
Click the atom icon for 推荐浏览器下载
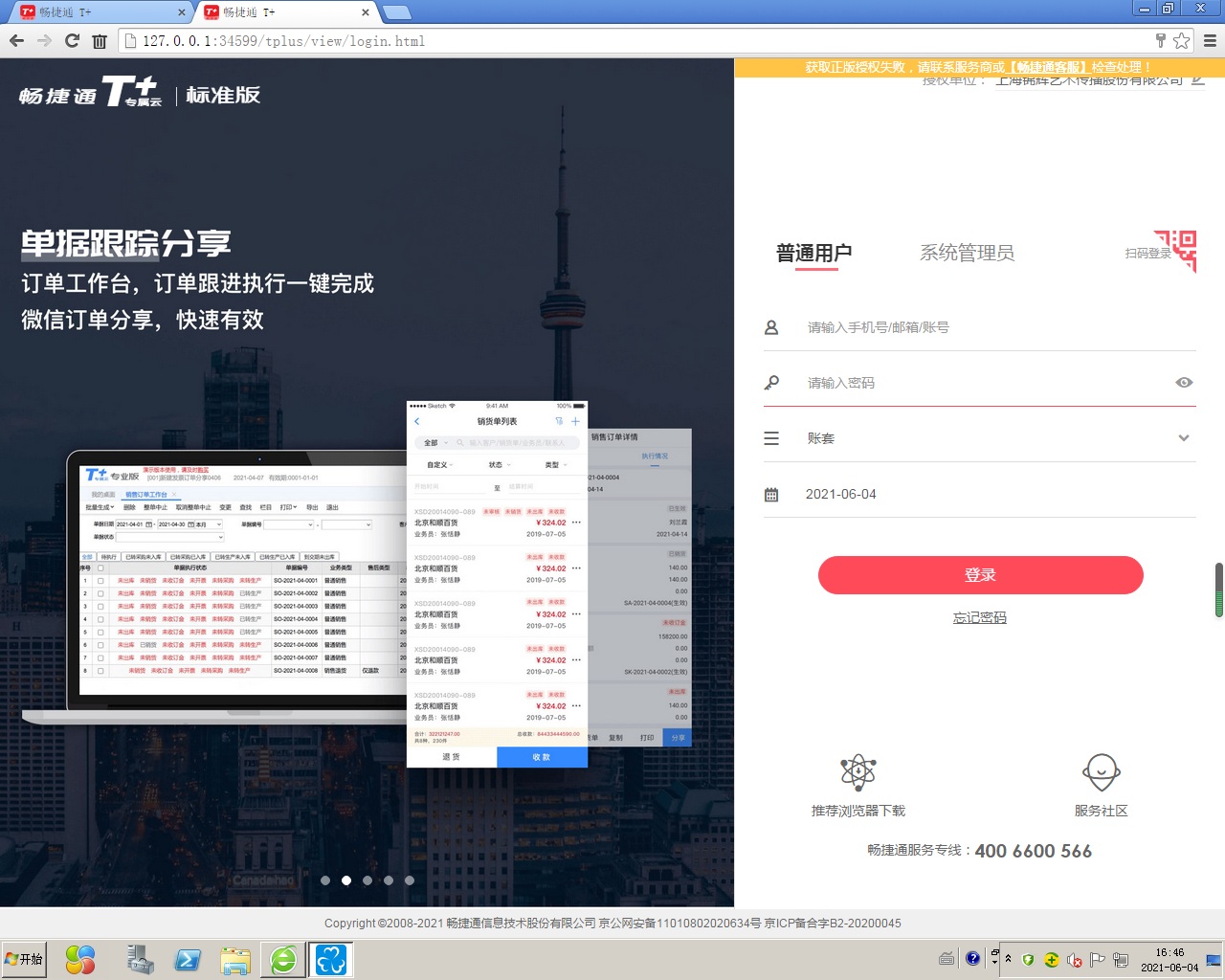858,772
